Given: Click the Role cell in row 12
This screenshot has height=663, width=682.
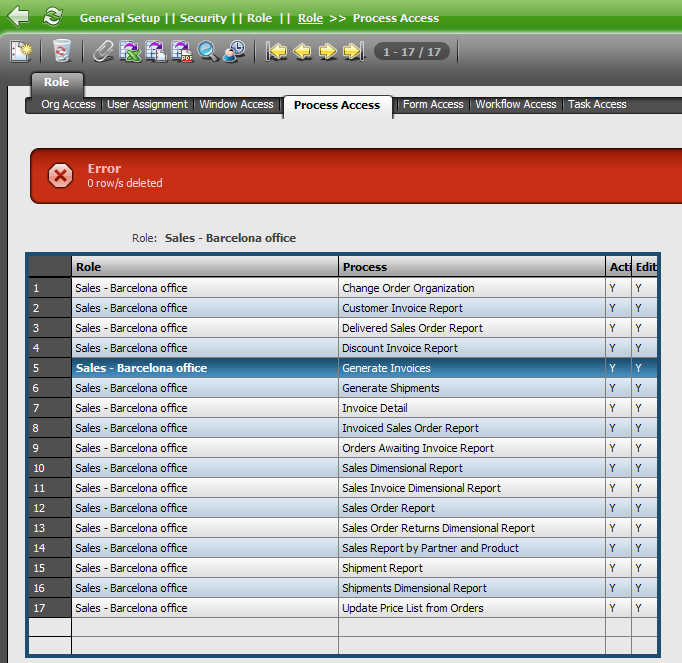Looking at the screenshot, I should [205, 508].
